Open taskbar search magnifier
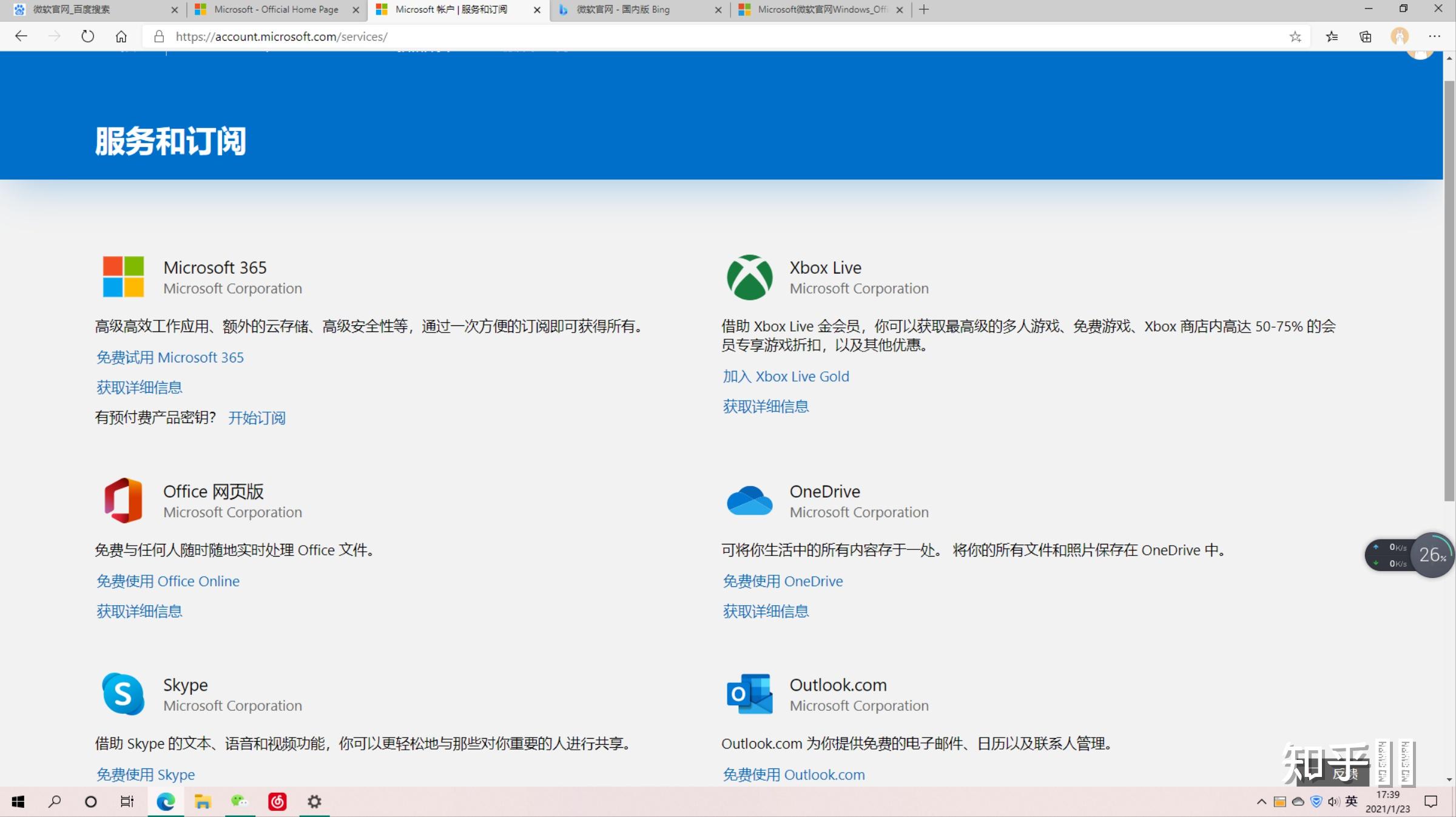This screenshot has width=1456, height=817. (x=55, y=802)
